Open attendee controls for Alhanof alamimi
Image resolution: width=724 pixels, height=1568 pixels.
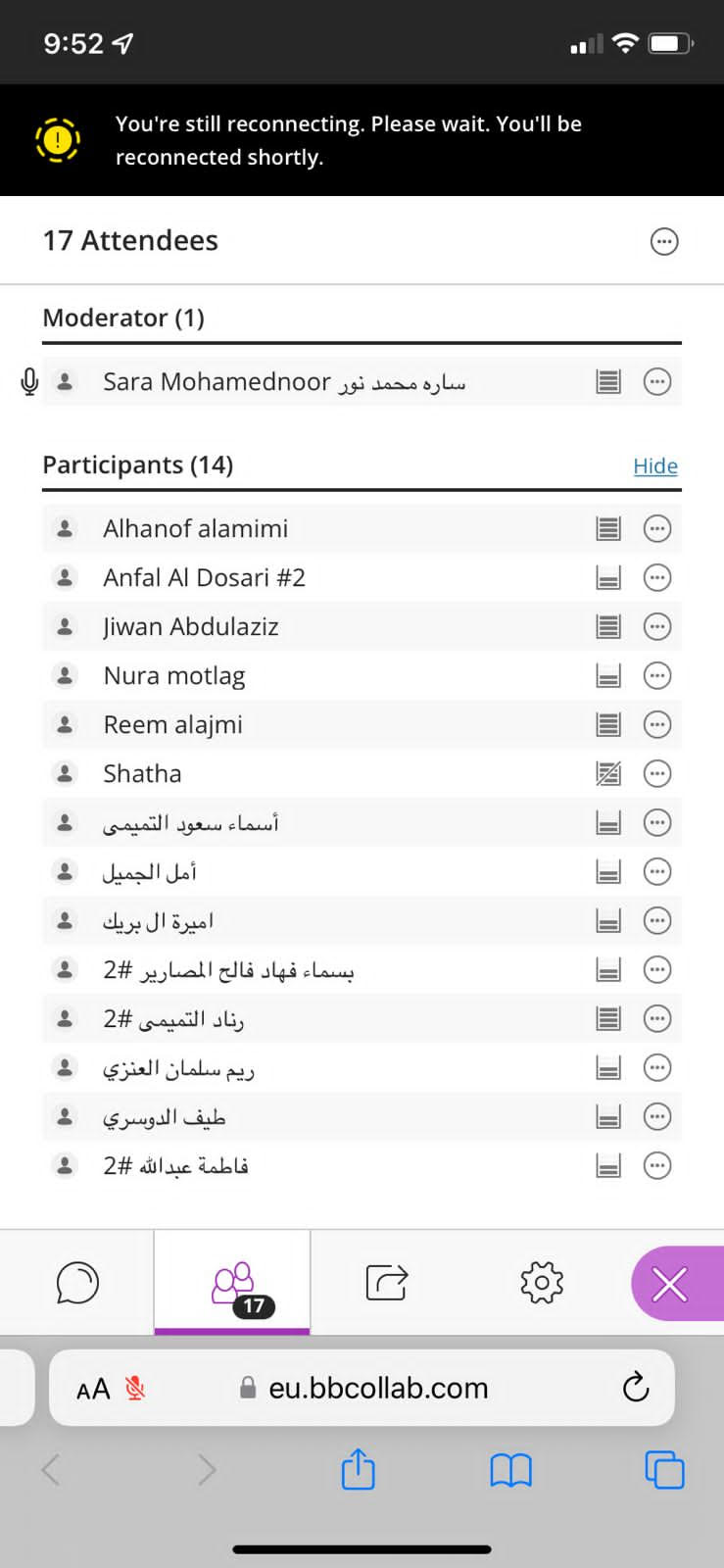click(x=657, y=529)
